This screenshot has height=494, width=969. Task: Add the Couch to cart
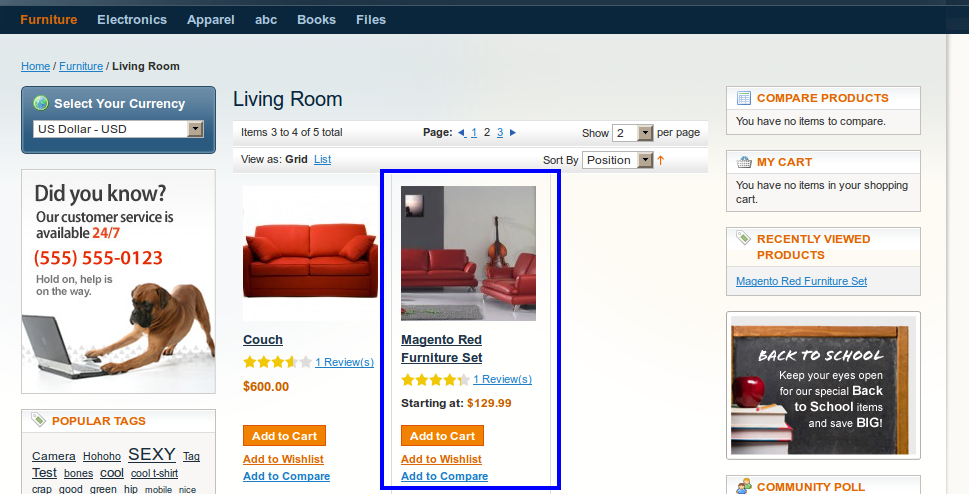(x=284, y=436)
